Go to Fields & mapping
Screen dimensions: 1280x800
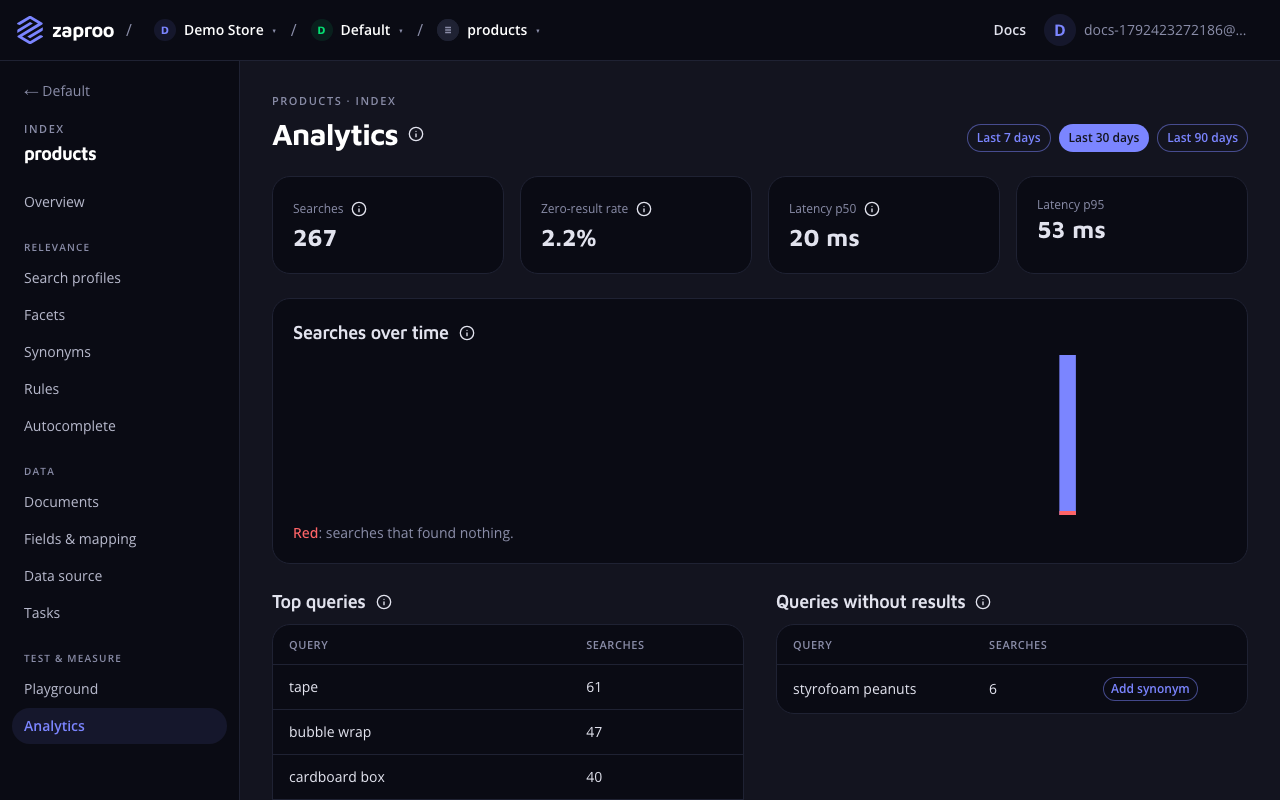[x=119, y=539]
